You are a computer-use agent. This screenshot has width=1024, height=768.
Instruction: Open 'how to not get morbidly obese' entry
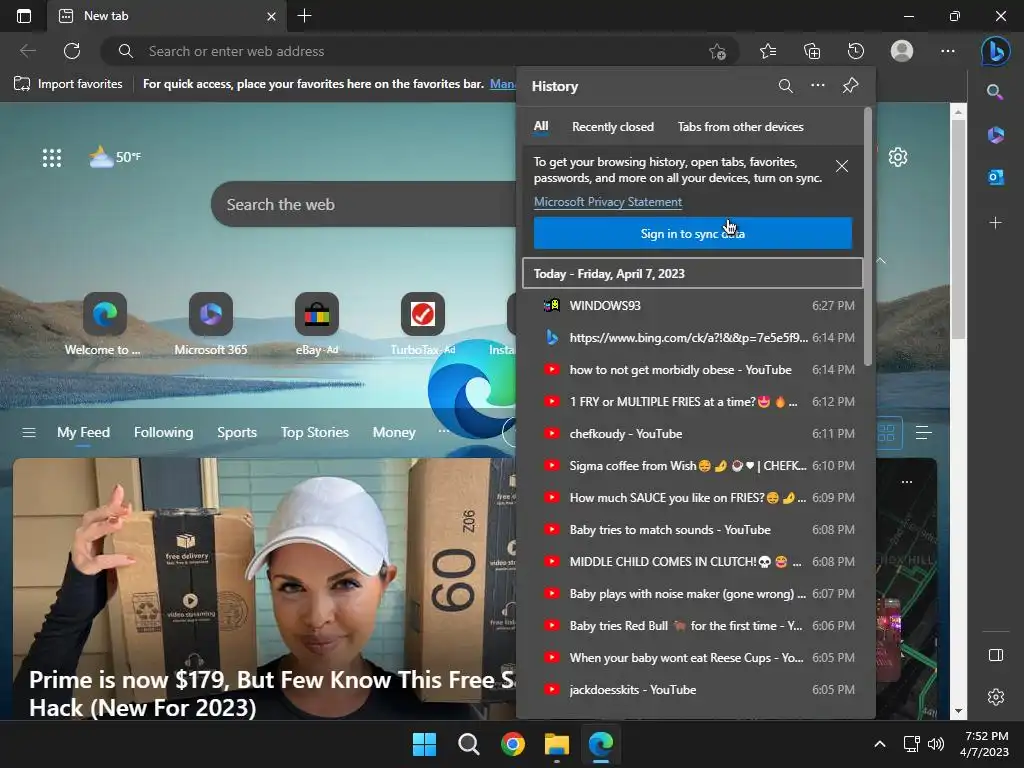(692, 370)
